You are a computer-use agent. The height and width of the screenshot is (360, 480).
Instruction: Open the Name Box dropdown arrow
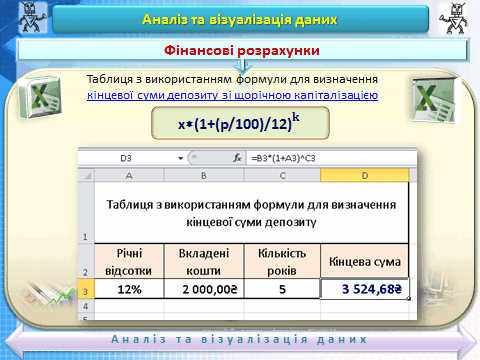pos(180,158)
